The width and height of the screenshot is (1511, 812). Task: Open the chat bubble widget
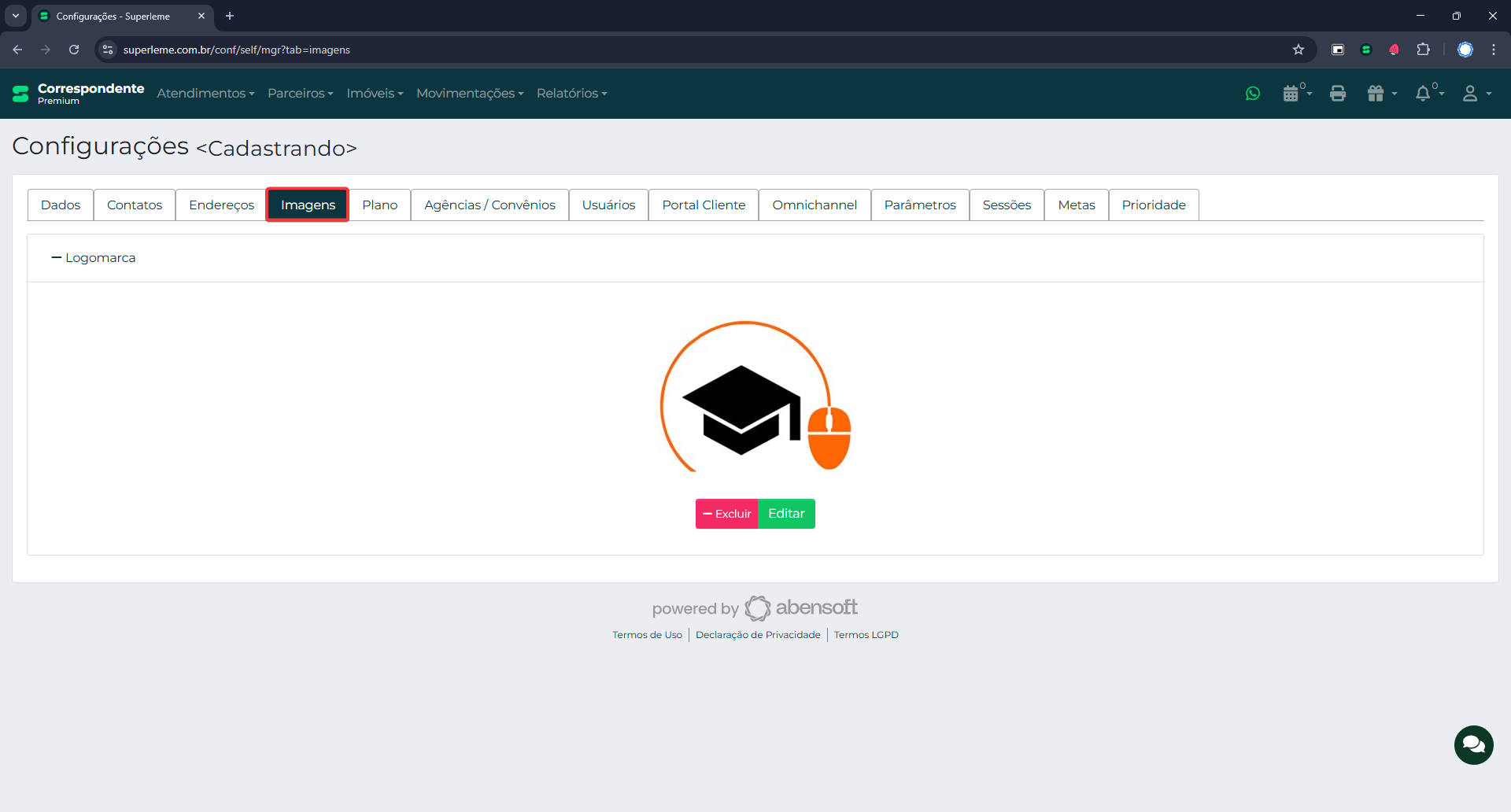point(1473,744)
